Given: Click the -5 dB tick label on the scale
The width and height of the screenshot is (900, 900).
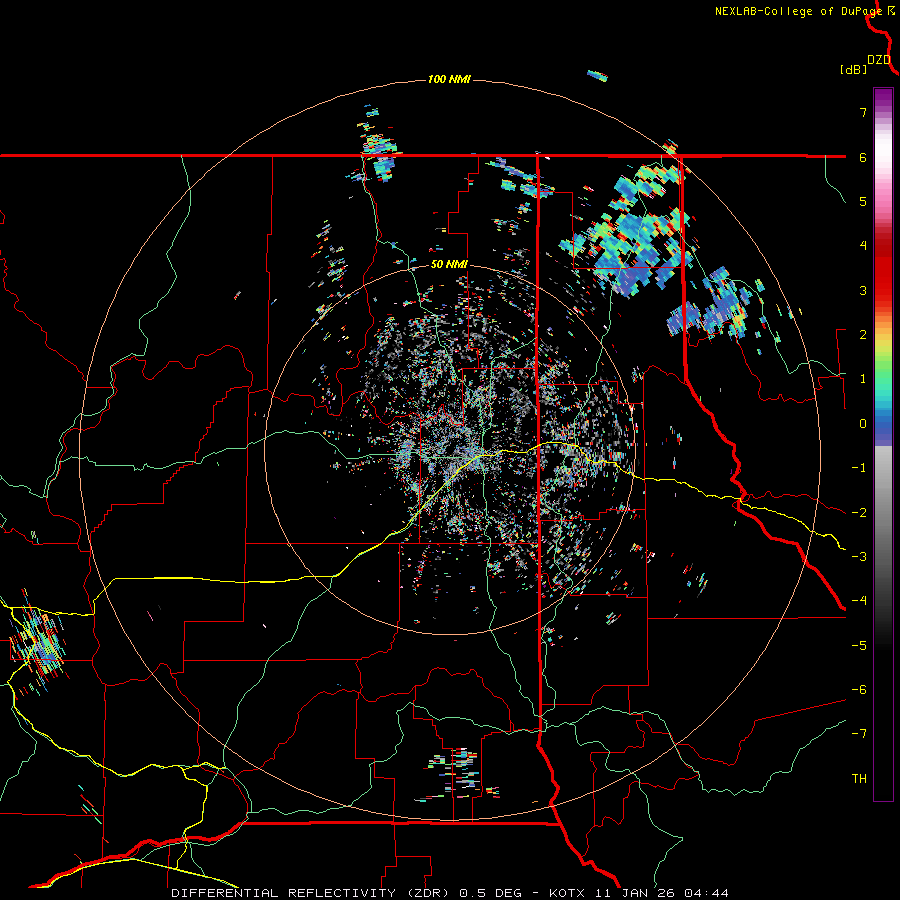Looking at the screenshot, I should tap(859, 646).
